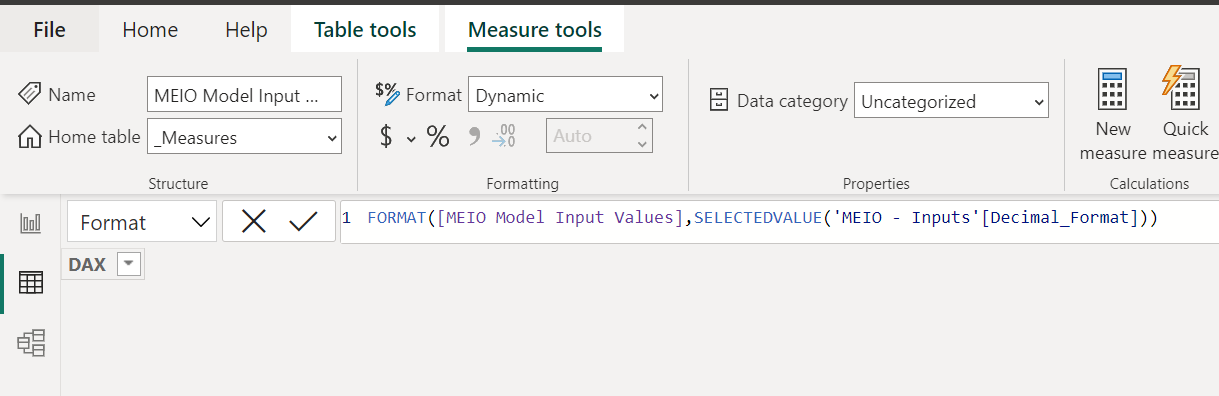Click the Format $% icon
The height and width of the screenshot is (396, 1219).
coord(387,93)
